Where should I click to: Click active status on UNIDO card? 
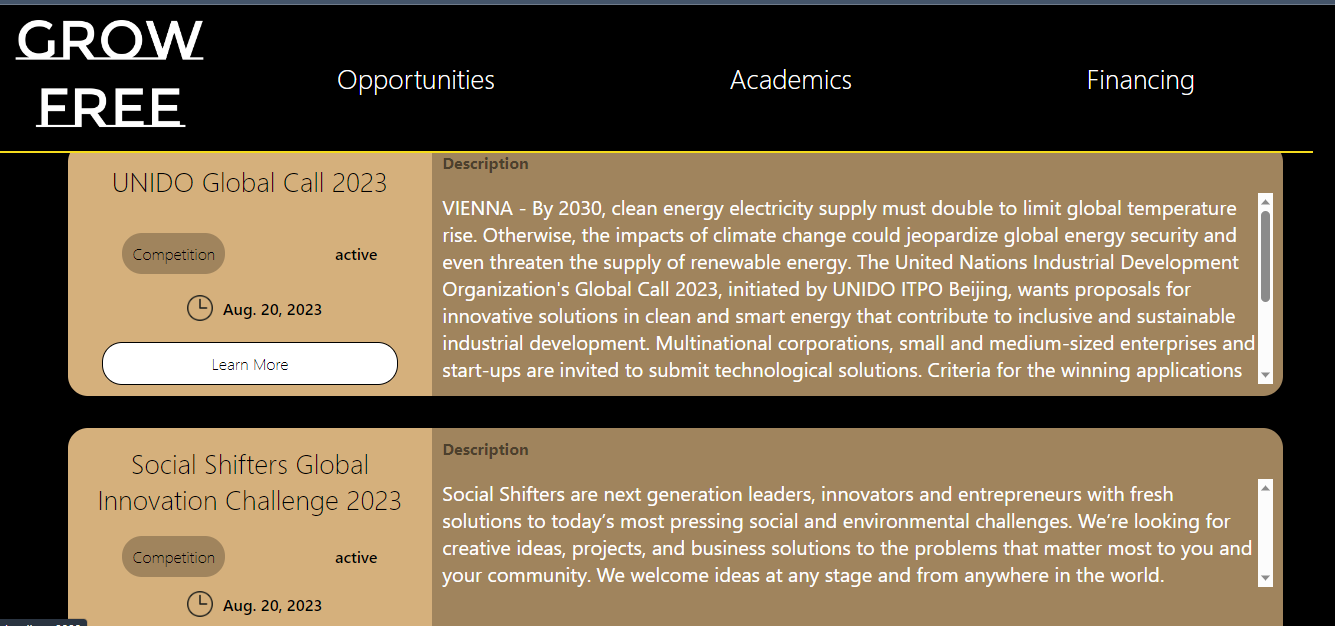pyautogui.click(x=356, y=255)
